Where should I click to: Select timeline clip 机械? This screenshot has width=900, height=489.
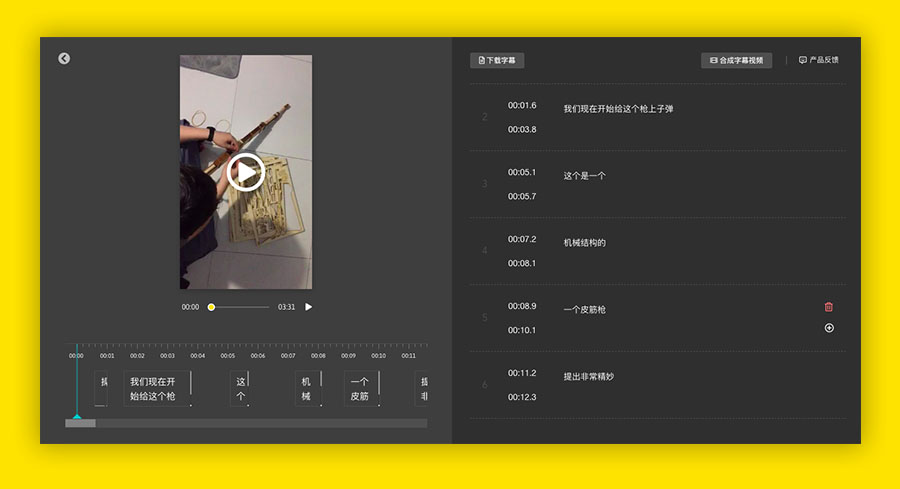click(309, 389)
